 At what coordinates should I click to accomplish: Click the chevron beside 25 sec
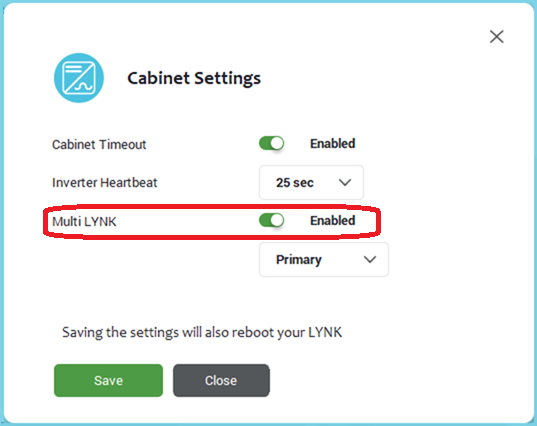[x=345, y=183]
